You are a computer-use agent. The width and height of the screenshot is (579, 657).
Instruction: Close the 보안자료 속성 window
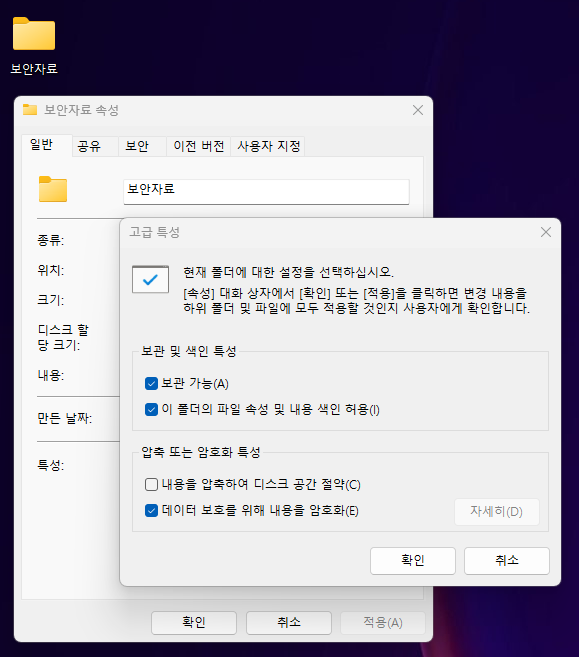(x=418, y=110)
